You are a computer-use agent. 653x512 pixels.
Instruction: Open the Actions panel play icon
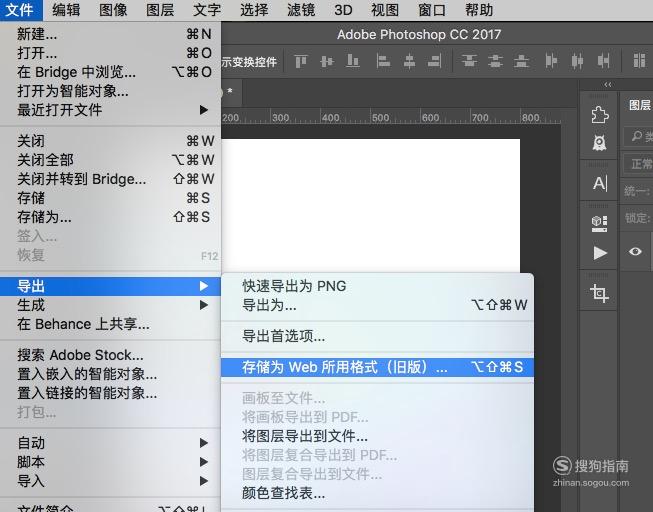click(600, 253)
